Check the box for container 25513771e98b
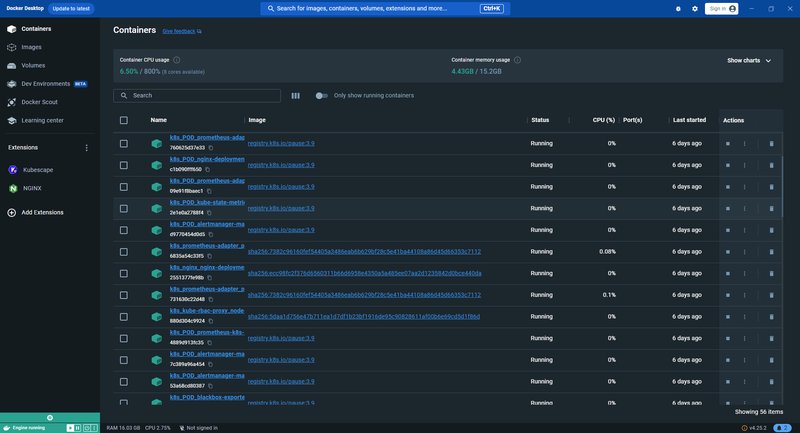The height and width of the screenshot is (433, 800). click(124, 274)
